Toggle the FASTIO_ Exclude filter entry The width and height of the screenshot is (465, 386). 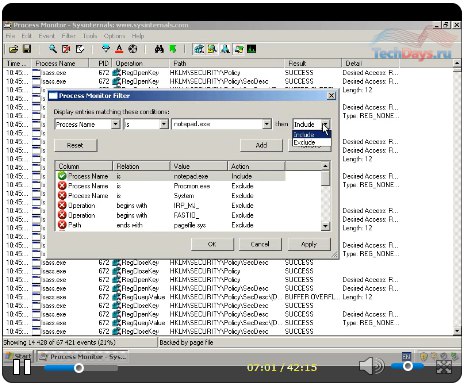(x=62, y=215)
